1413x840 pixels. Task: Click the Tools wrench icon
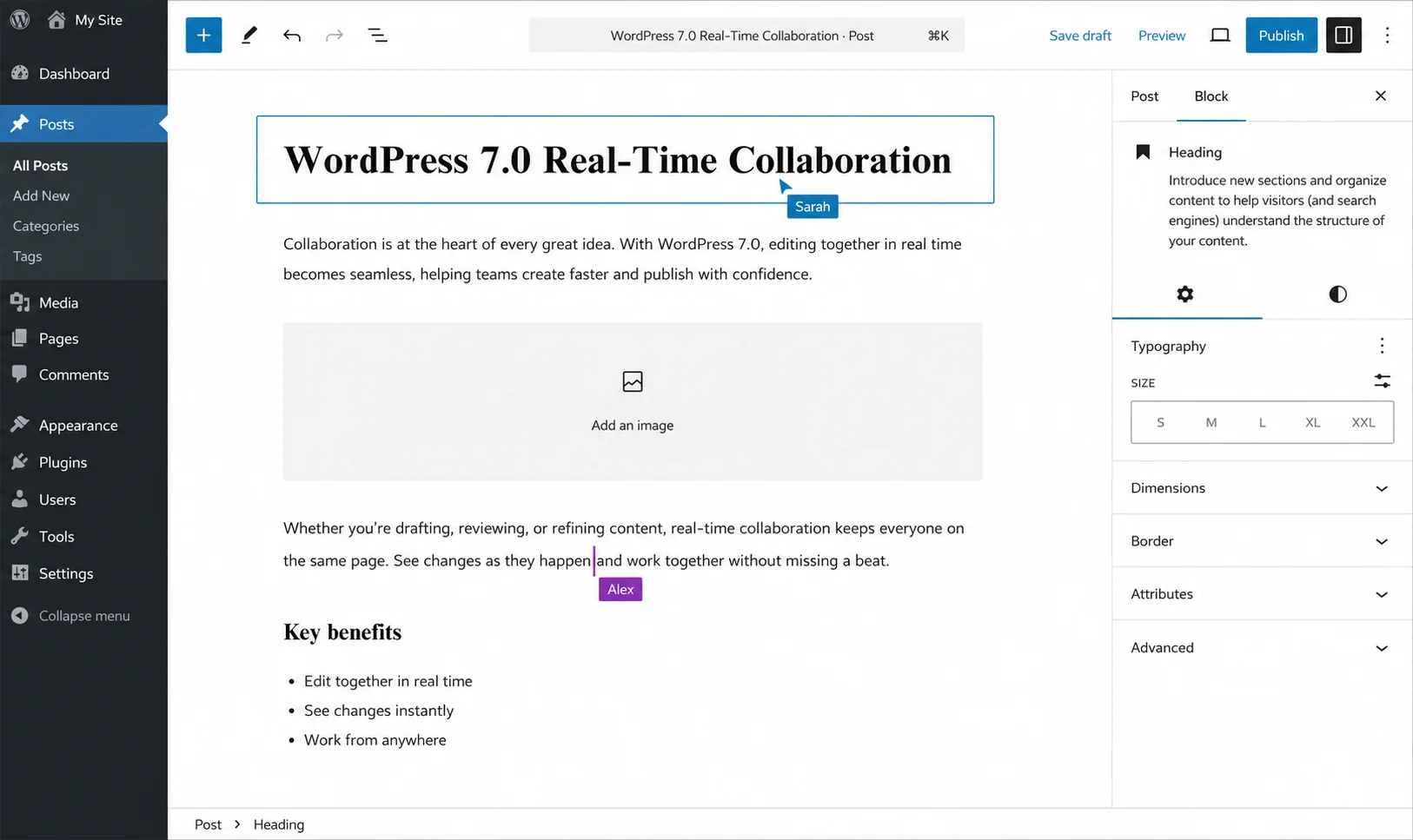click(20, 536)
